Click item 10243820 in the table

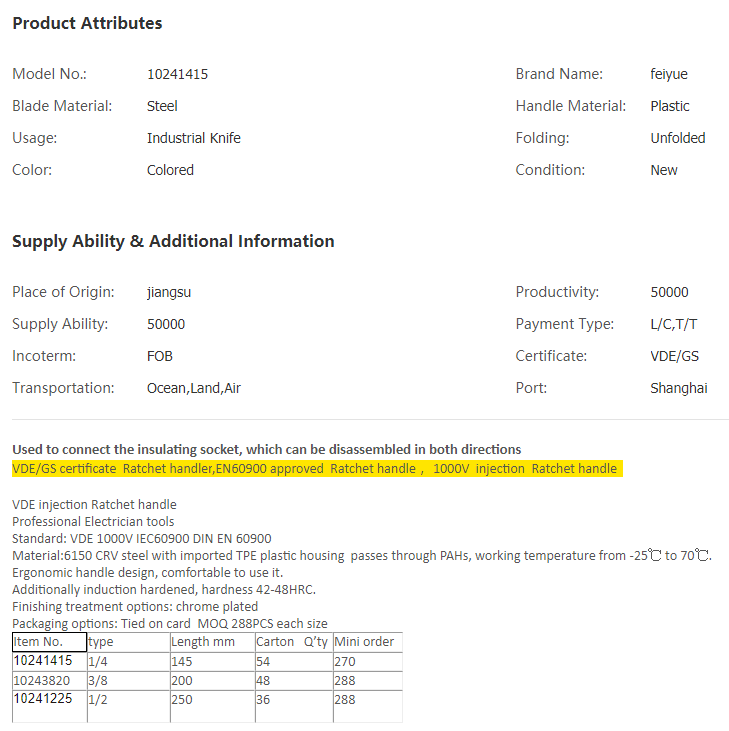(x=42, y=680)
